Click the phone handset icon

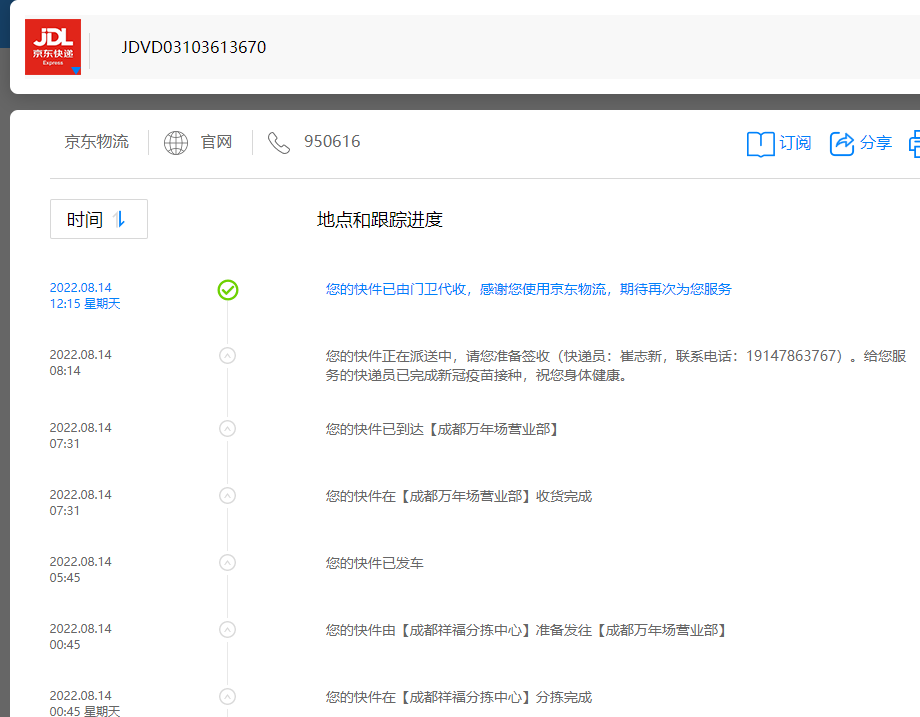coord(279,143)
